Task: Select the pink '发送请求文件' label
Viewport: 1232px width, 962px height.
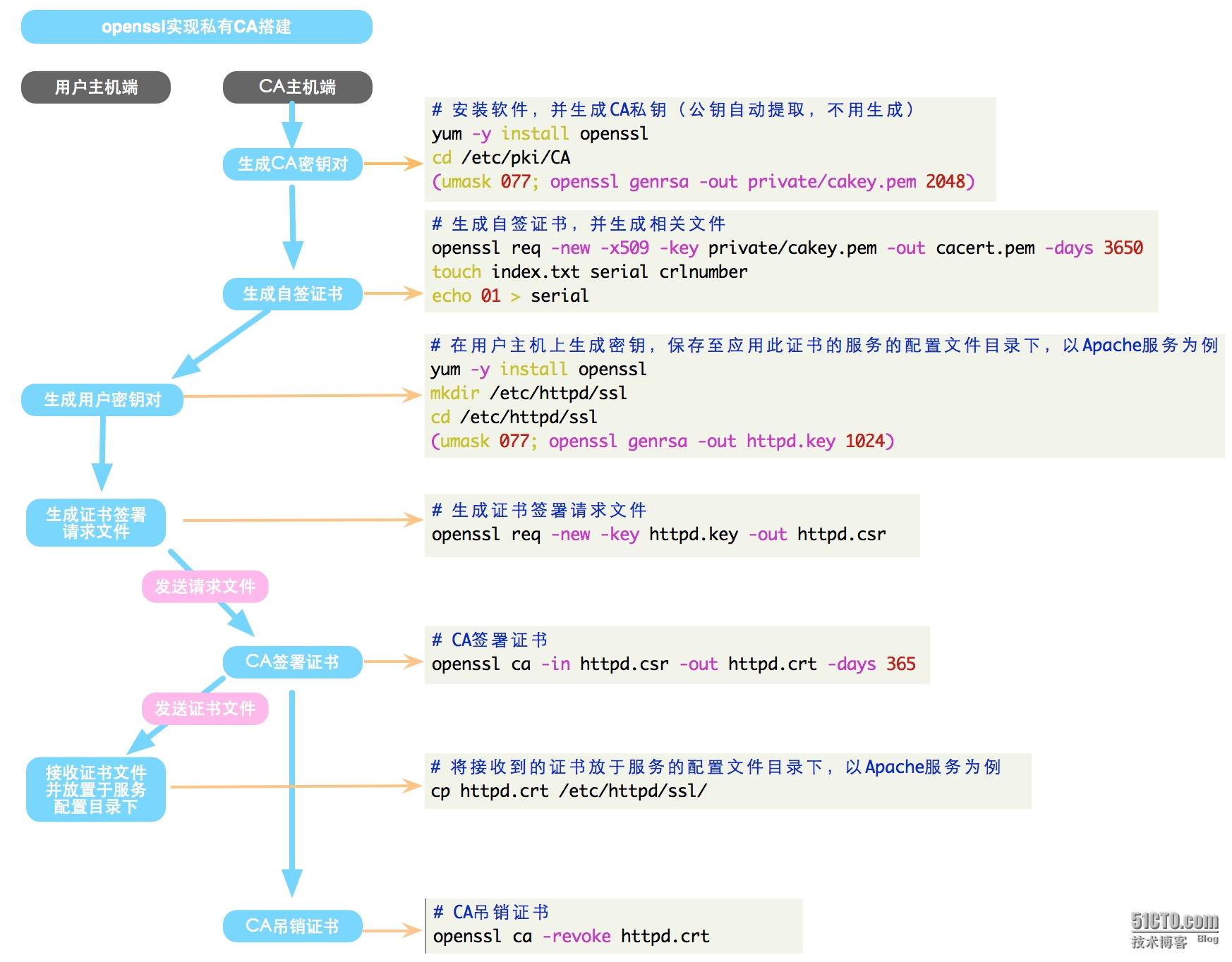Action: click(205, 587)
